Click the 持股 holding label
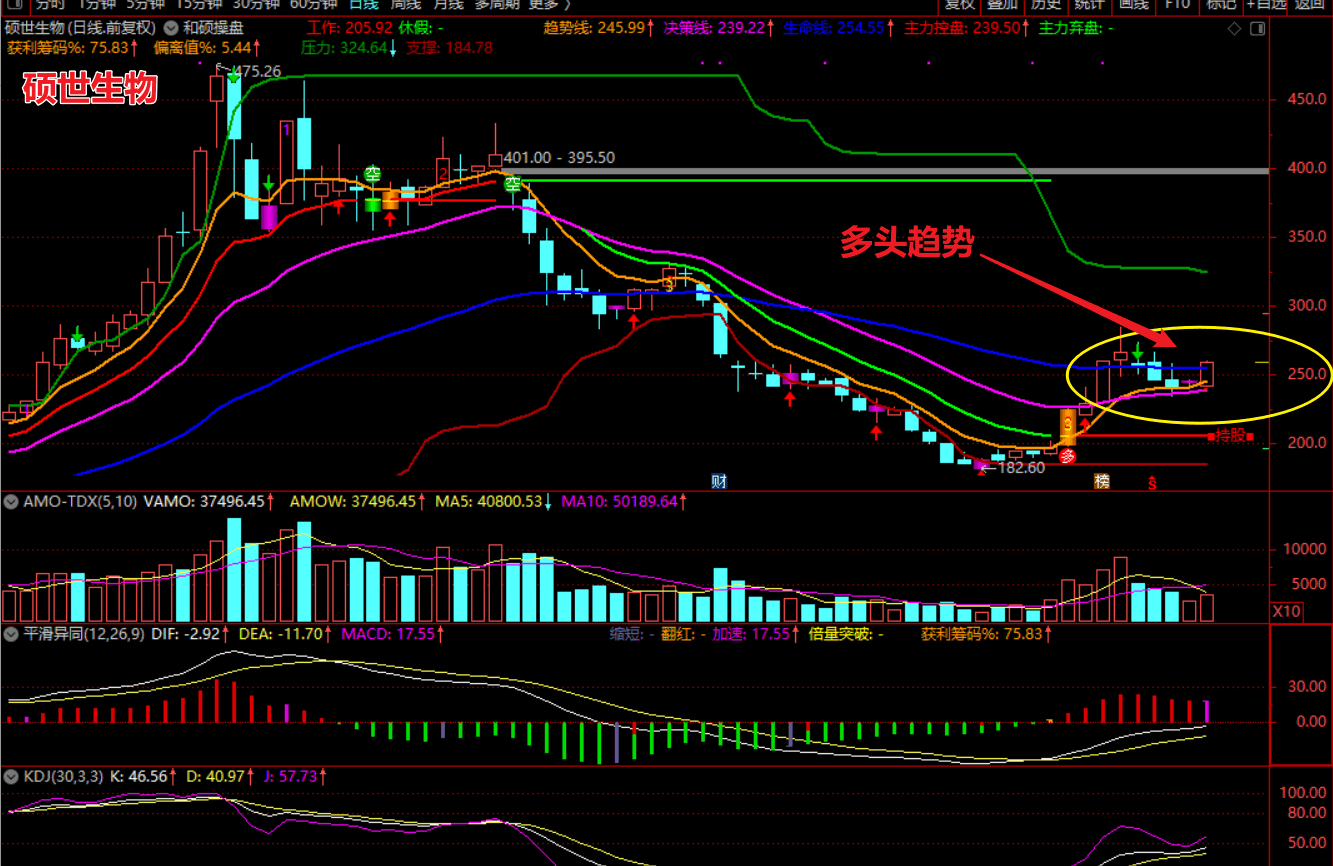 click(x=1230, y=436)
